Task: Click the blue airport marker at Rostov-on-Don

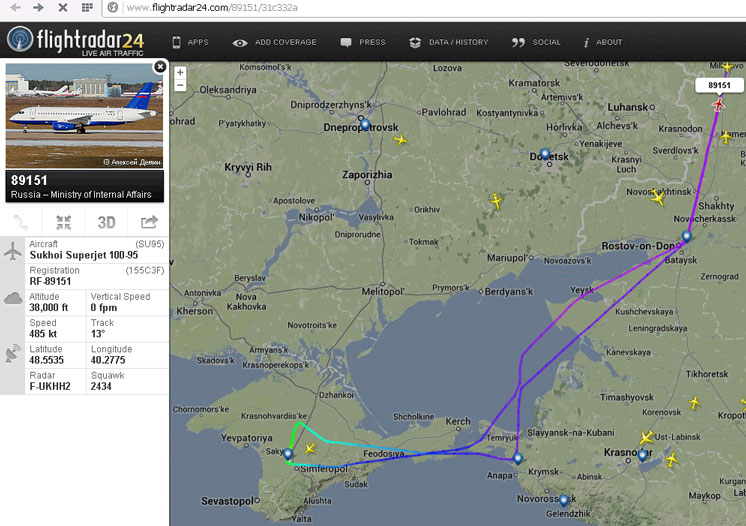Action: tap(686, 236)
